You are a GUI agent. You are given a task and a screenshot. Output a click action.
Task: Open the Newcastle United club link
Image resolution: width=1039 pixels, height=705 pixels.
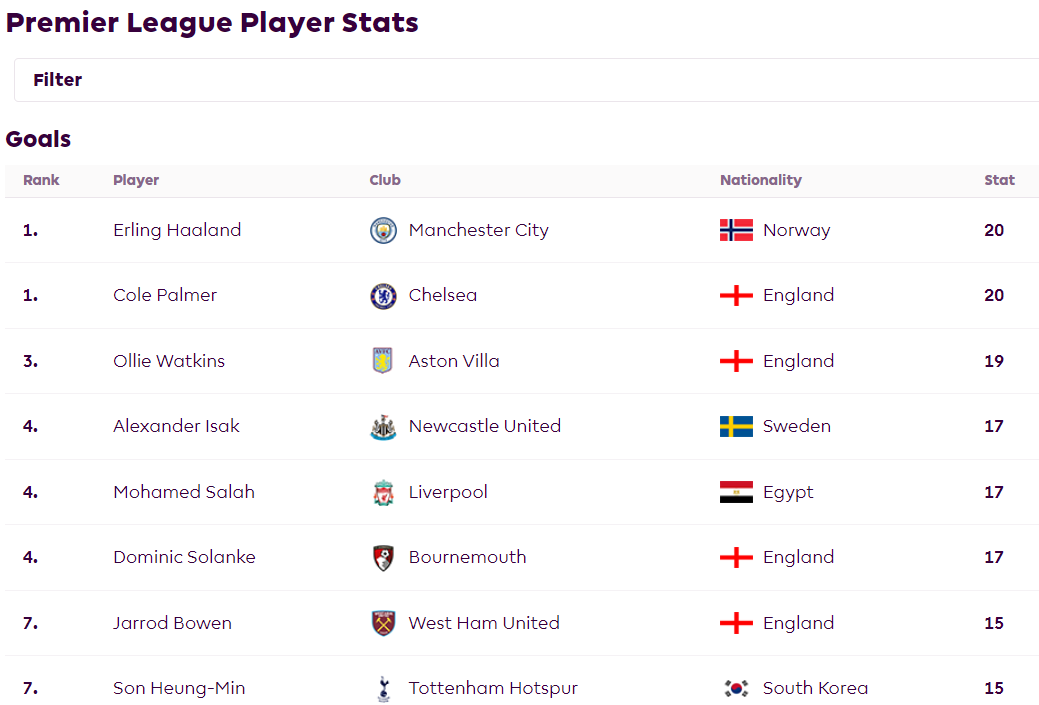tap(484, 426)
